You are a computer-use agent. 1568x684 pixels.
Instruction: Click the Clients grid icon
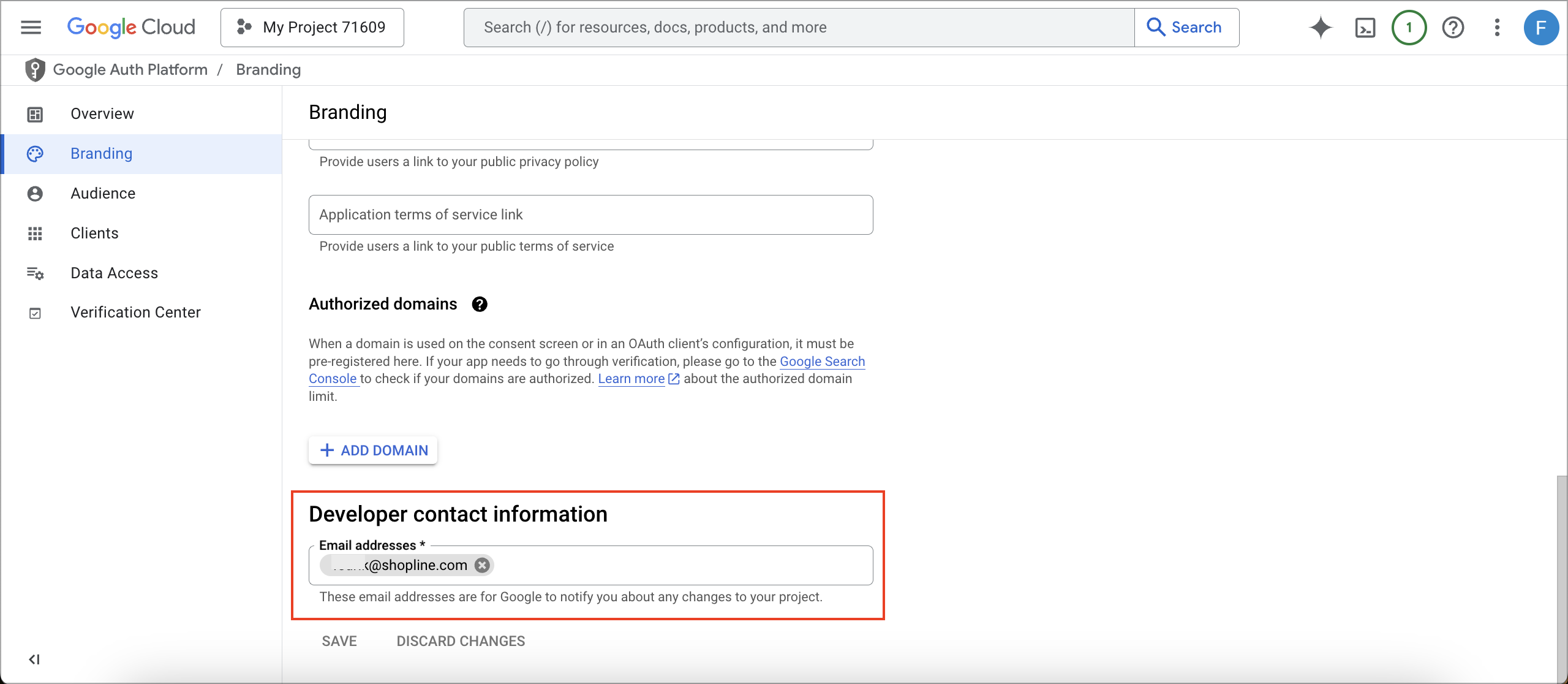pyautogui.click(x=35, y=234)
